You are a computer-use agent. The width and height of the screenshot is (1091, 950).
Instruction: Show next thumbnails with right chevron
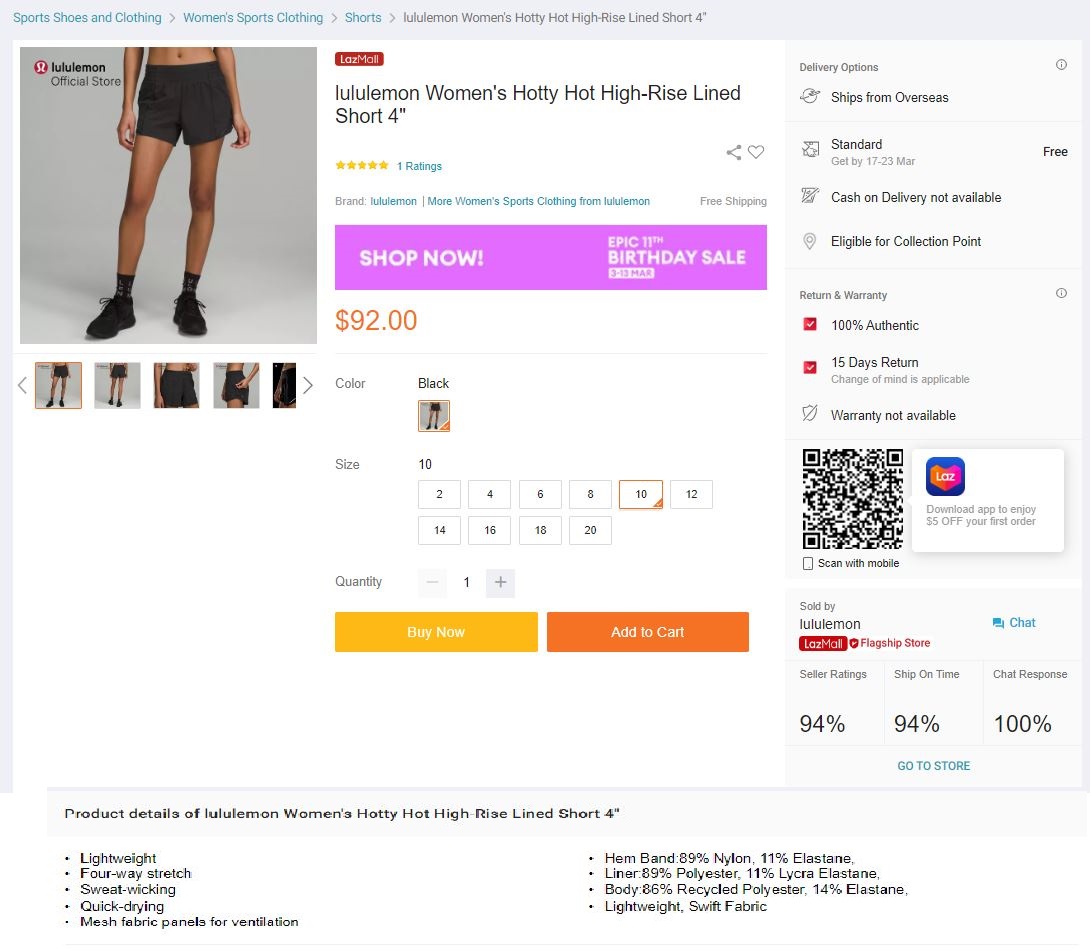click(308, 385)
